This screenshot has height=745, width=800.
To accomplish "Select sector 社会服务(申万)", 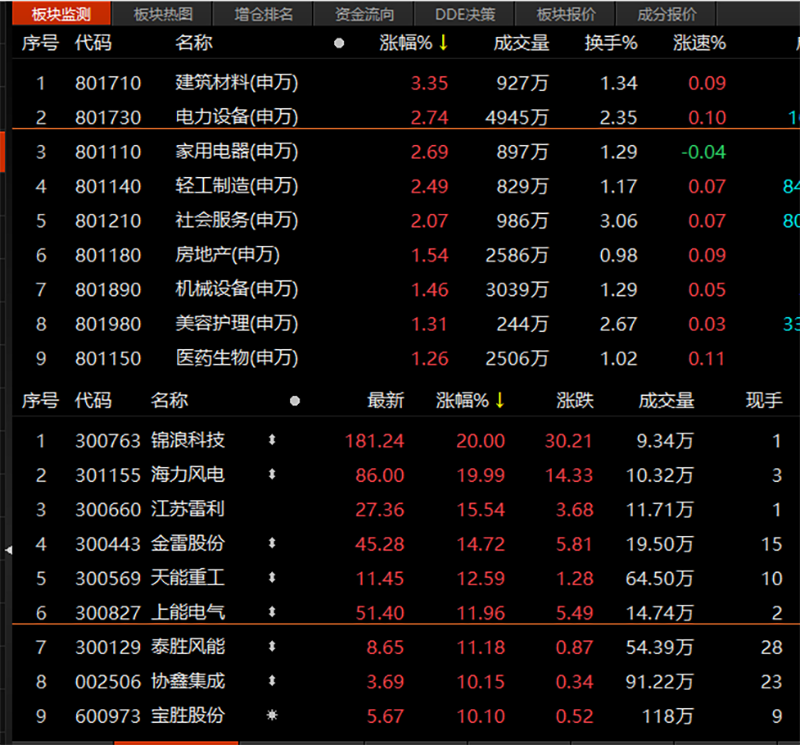I will click(x=237, y=220).
